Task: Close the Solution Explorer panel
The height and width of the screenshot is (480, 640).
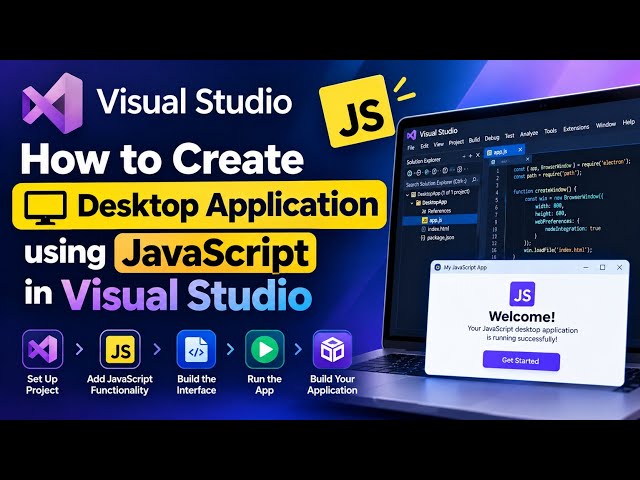Action: click(478, 155)
